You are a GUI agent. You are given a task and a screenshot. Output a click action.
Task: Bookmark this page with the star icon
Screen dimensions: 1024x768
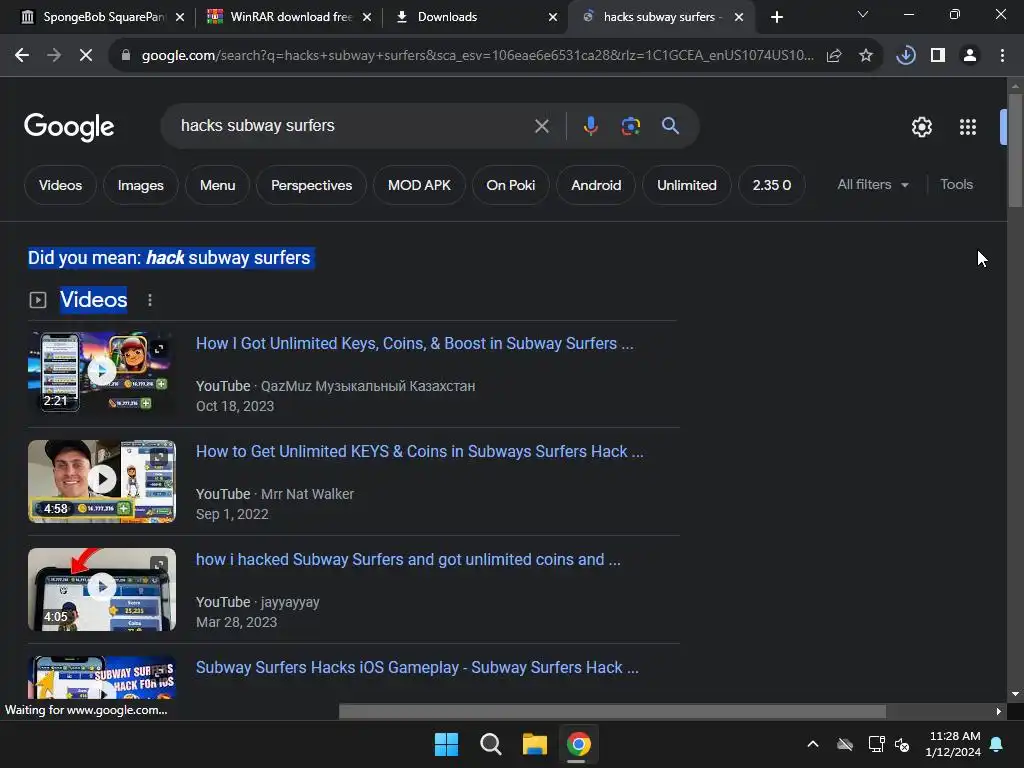[x=866, y=56]
